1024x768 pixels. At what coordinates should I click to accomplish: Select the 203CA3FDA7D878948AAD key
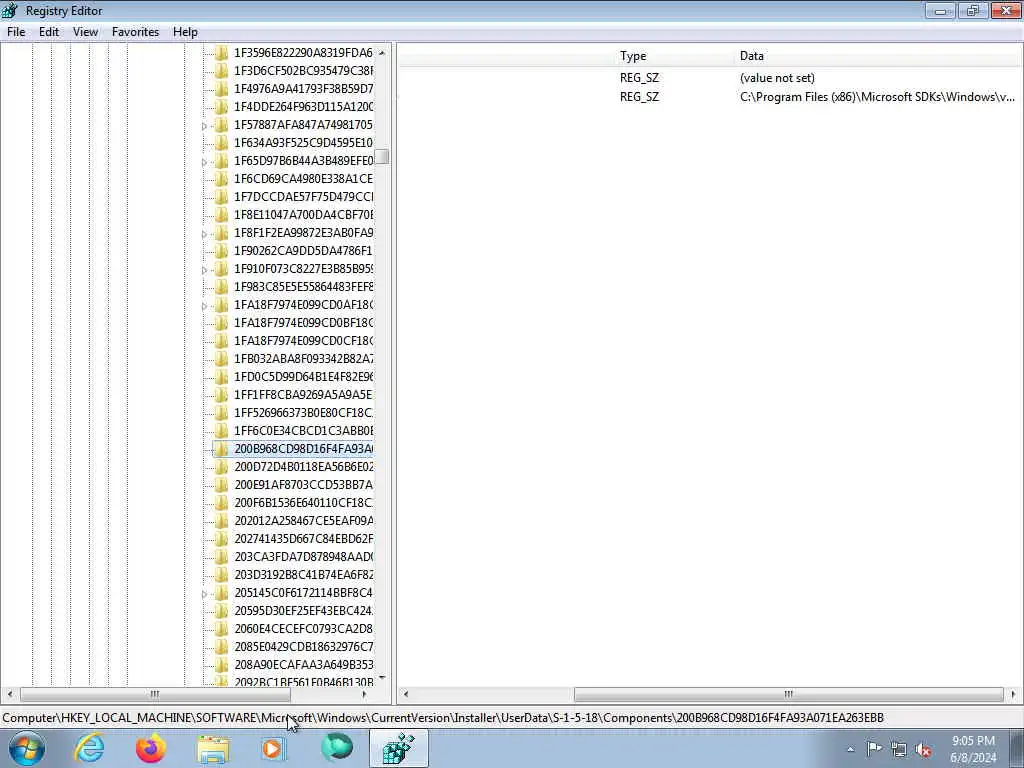[x=304, y=557]
